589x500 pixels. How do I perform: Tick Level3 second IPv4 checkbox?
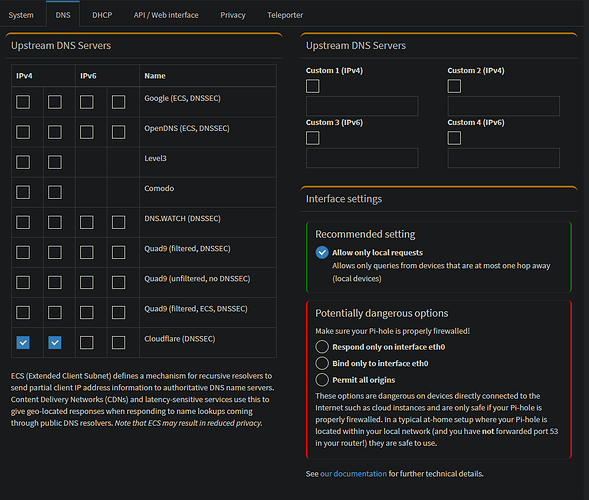[55, 162]
